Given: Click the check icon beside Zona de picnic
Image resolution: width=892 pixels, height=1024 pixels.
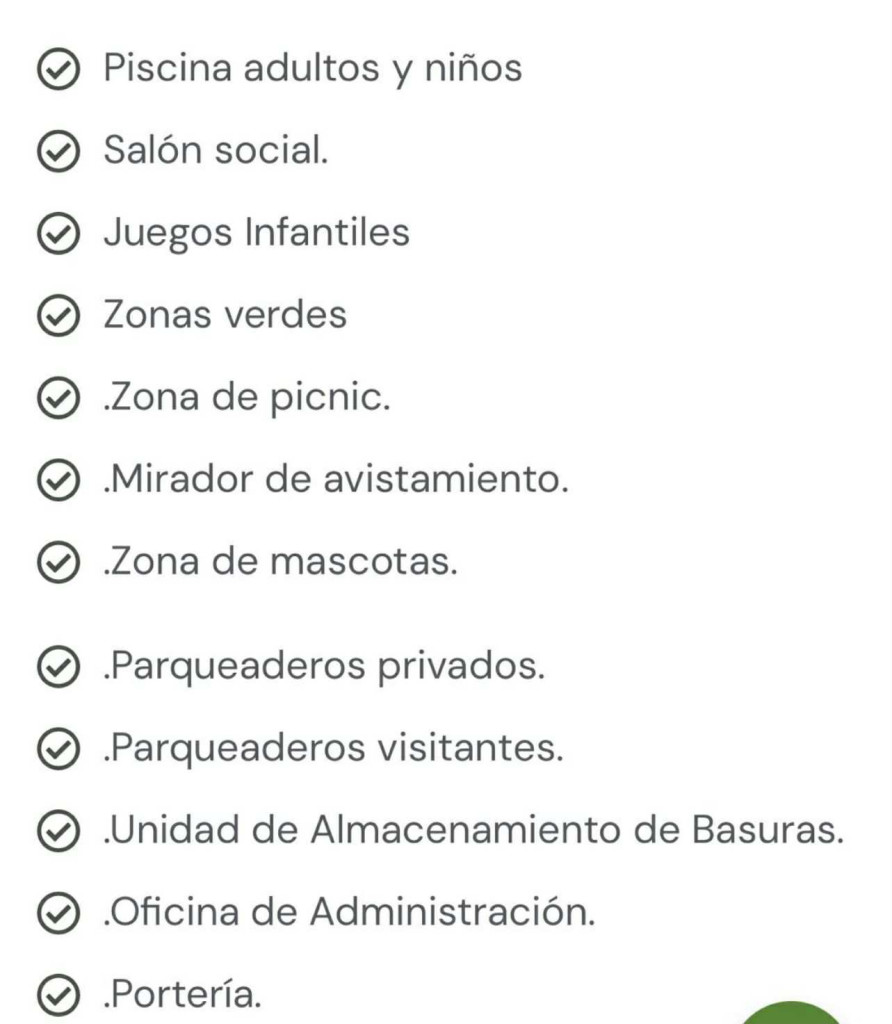Looking at the screenshot, I should (58, 399).
